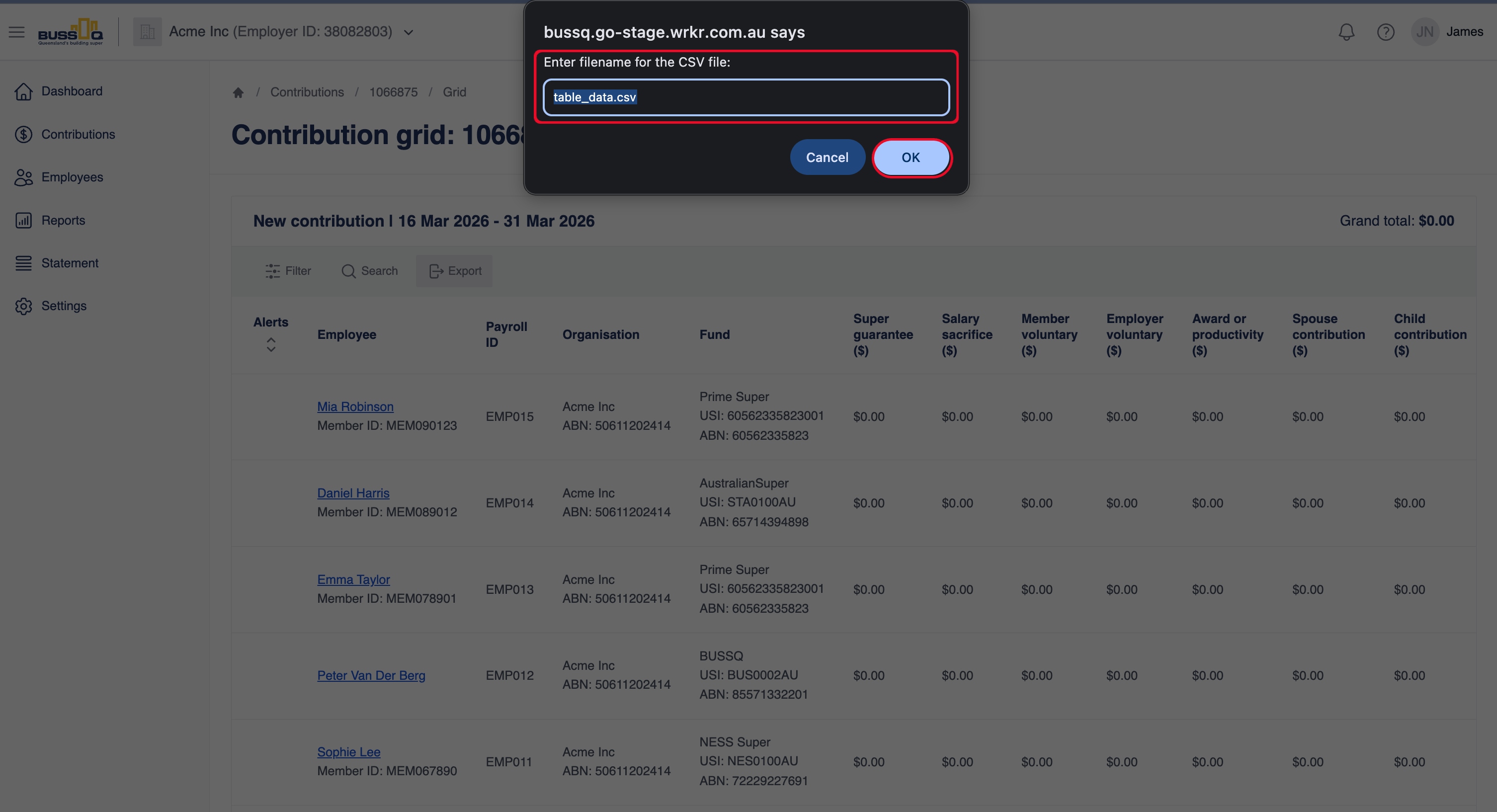
Task: Go to Dashboard in the sidebar
Action: click(72, 91)
